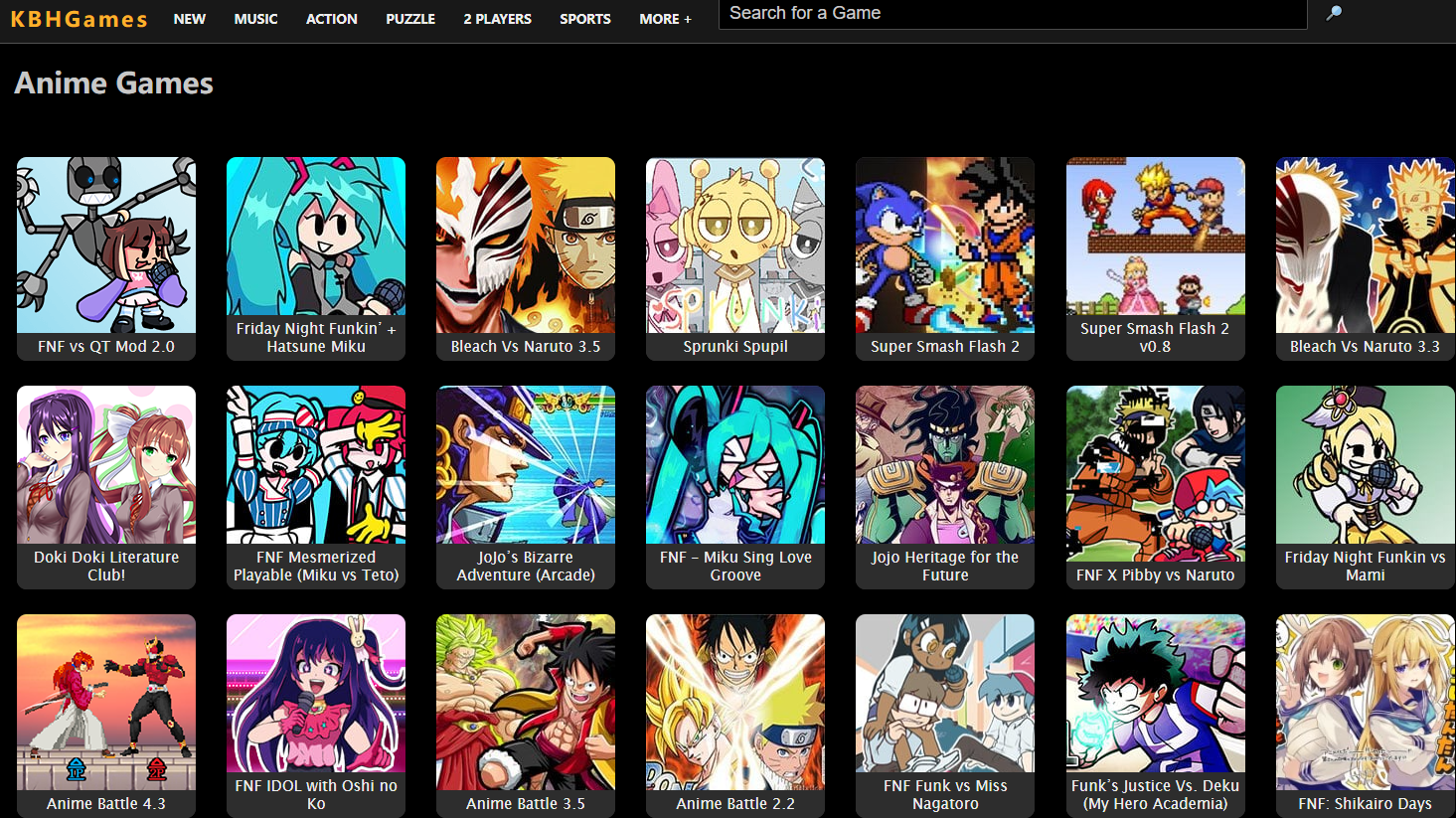1456x818 pixels.
Task: Open FNF X Pibby vs Naruto thumbnail
Action: (x=1156, y=474)
